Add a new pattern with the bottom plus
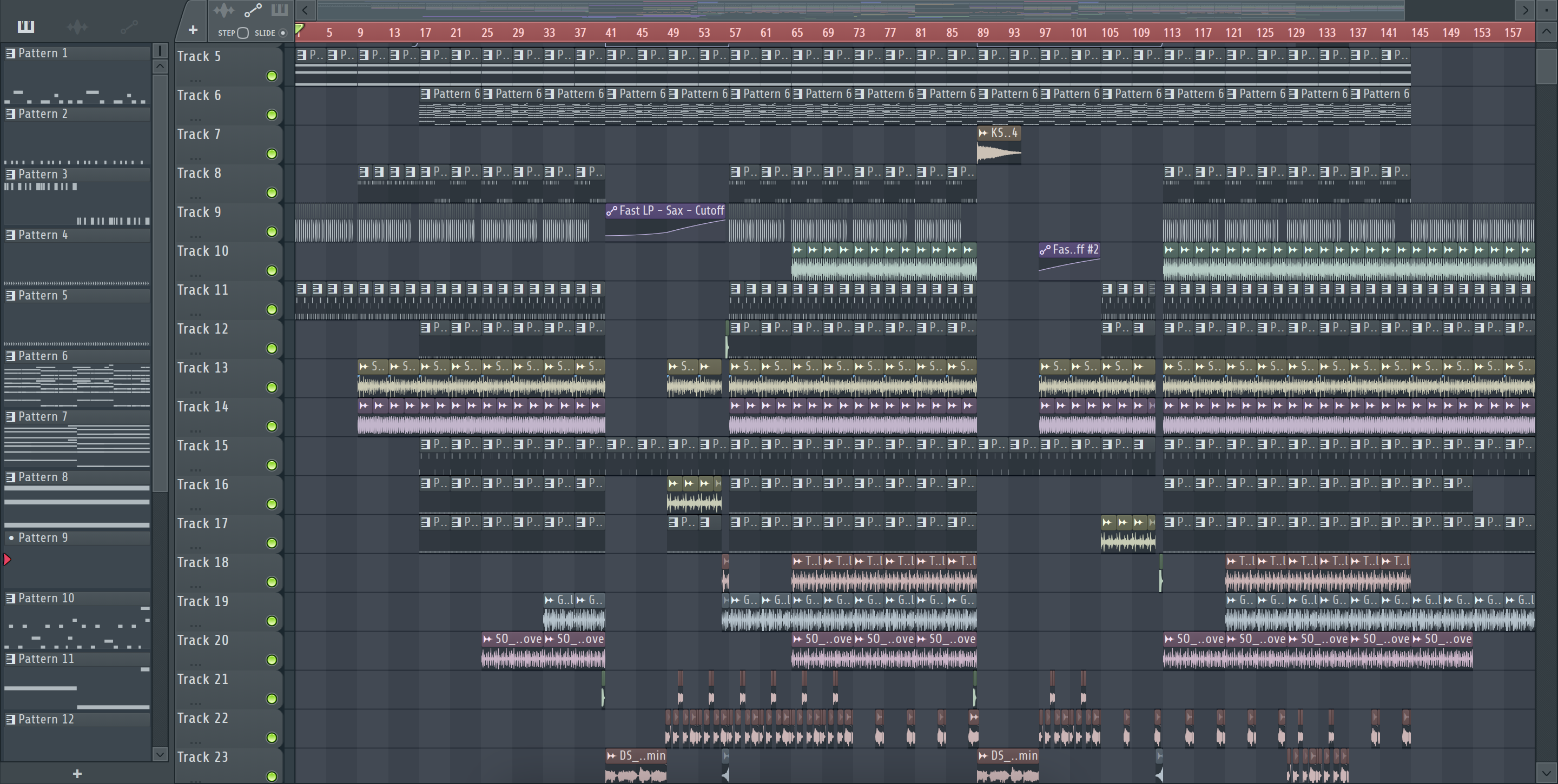 (x=77, y=773)
